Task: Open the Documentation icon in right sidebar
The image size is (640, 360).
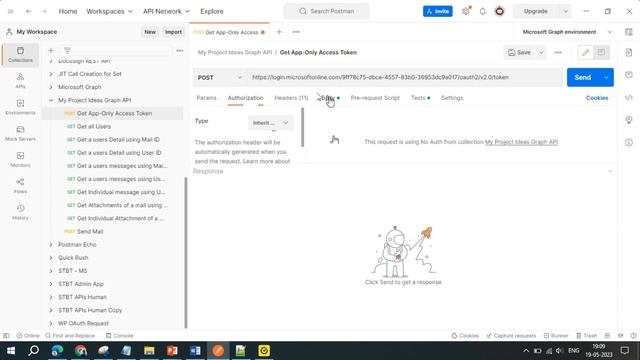Action: coord(629,52)
